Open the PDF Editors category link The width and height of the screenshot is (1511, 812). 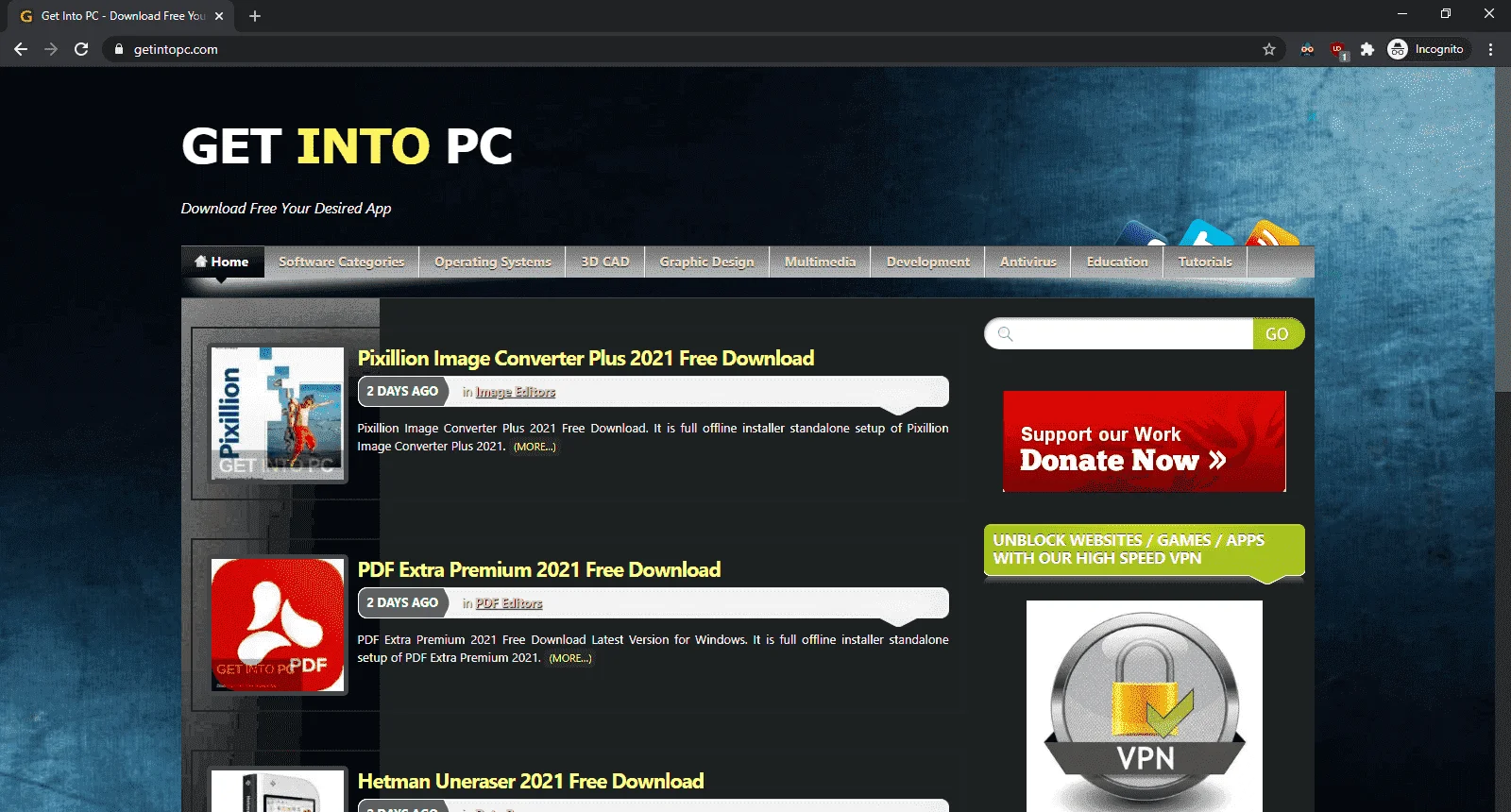click(509, 603)
